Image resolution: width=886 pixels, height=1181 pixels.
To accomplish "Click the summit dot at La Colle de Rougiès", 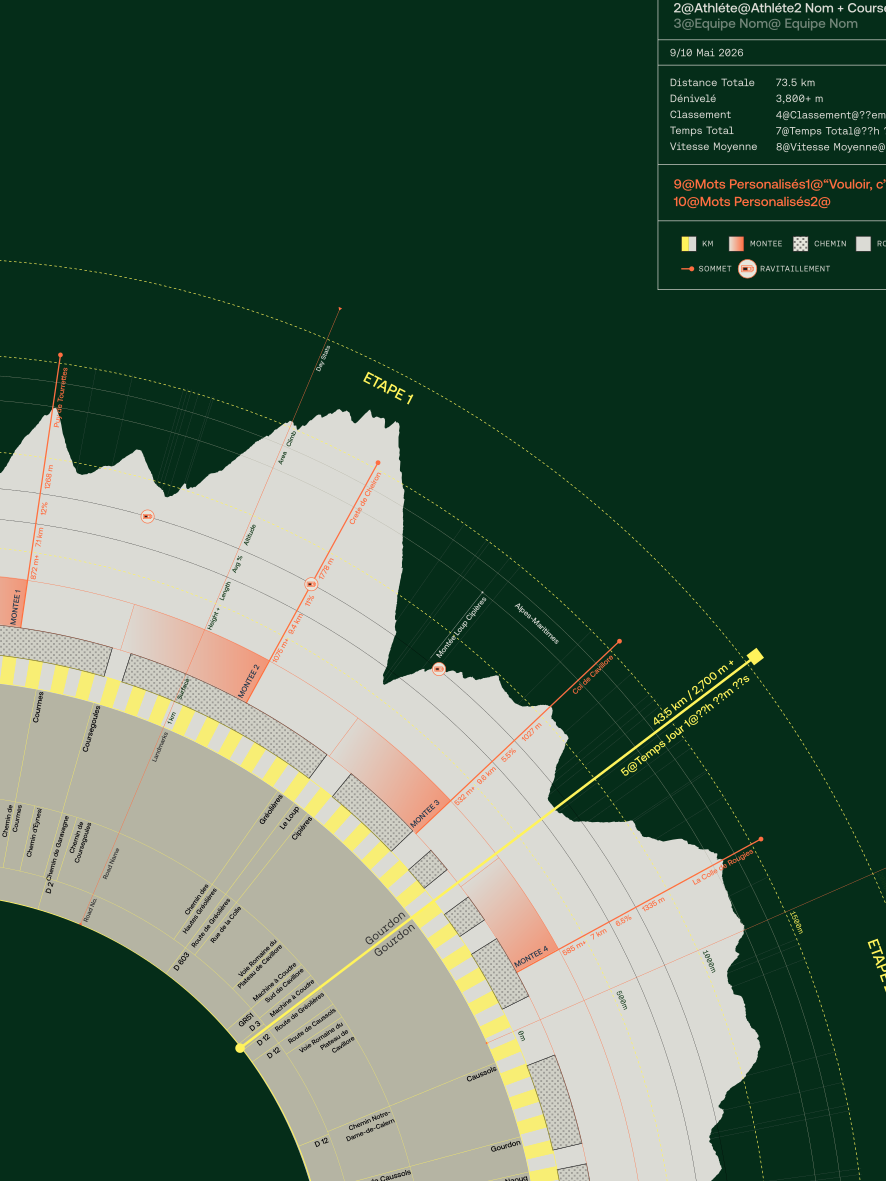I will (x=761, y=839).
